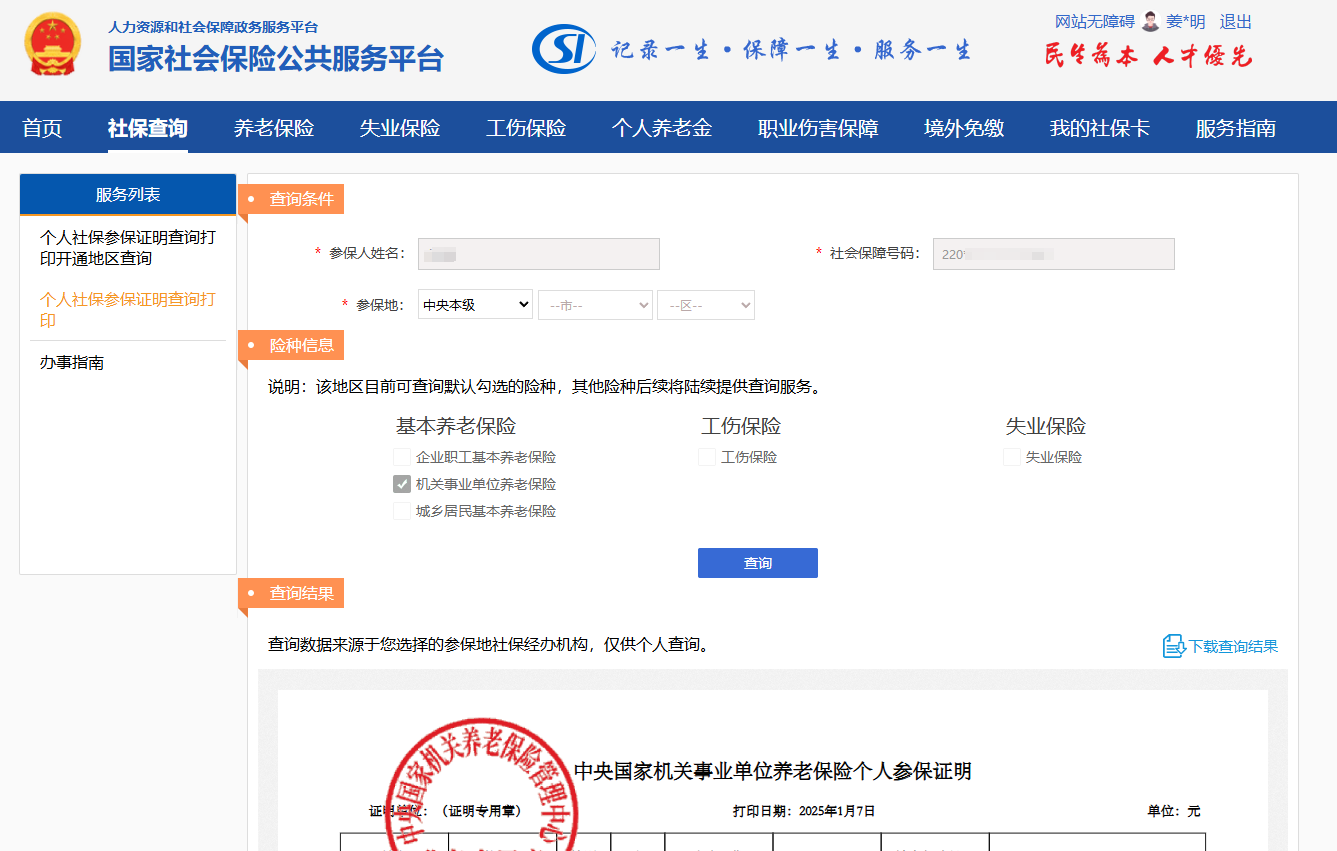Screen dimensions: 1337x851
Task: Open the 我的社保卡 nav item
Action: tap(1099, 128)
